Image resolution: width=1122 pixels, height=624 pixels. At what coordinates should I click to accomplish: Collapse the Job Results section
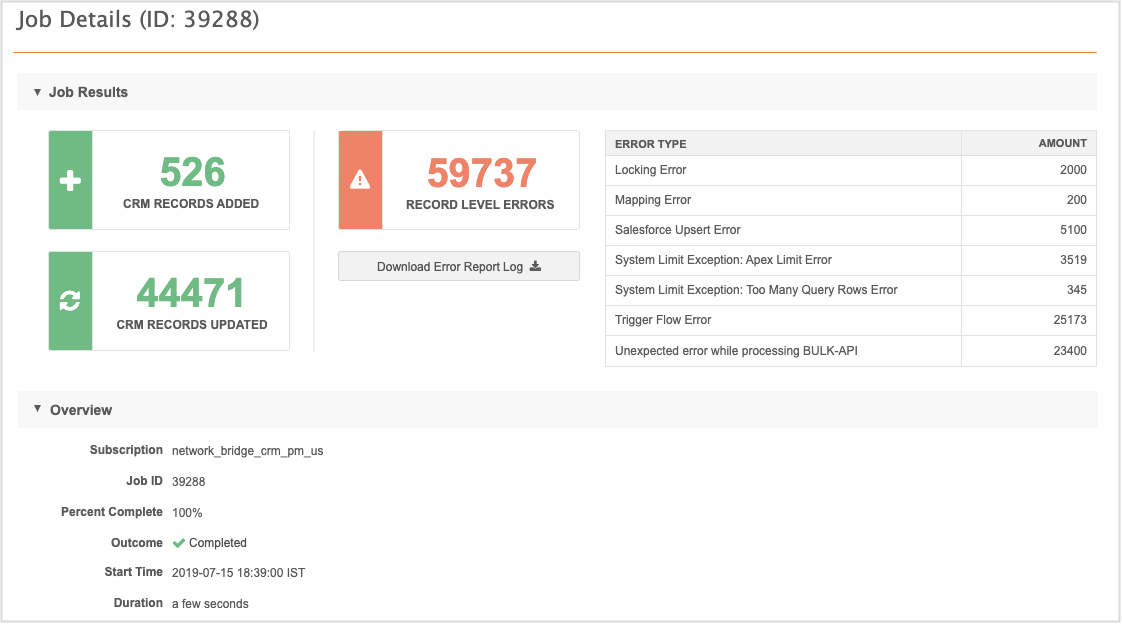coord(38,92)
